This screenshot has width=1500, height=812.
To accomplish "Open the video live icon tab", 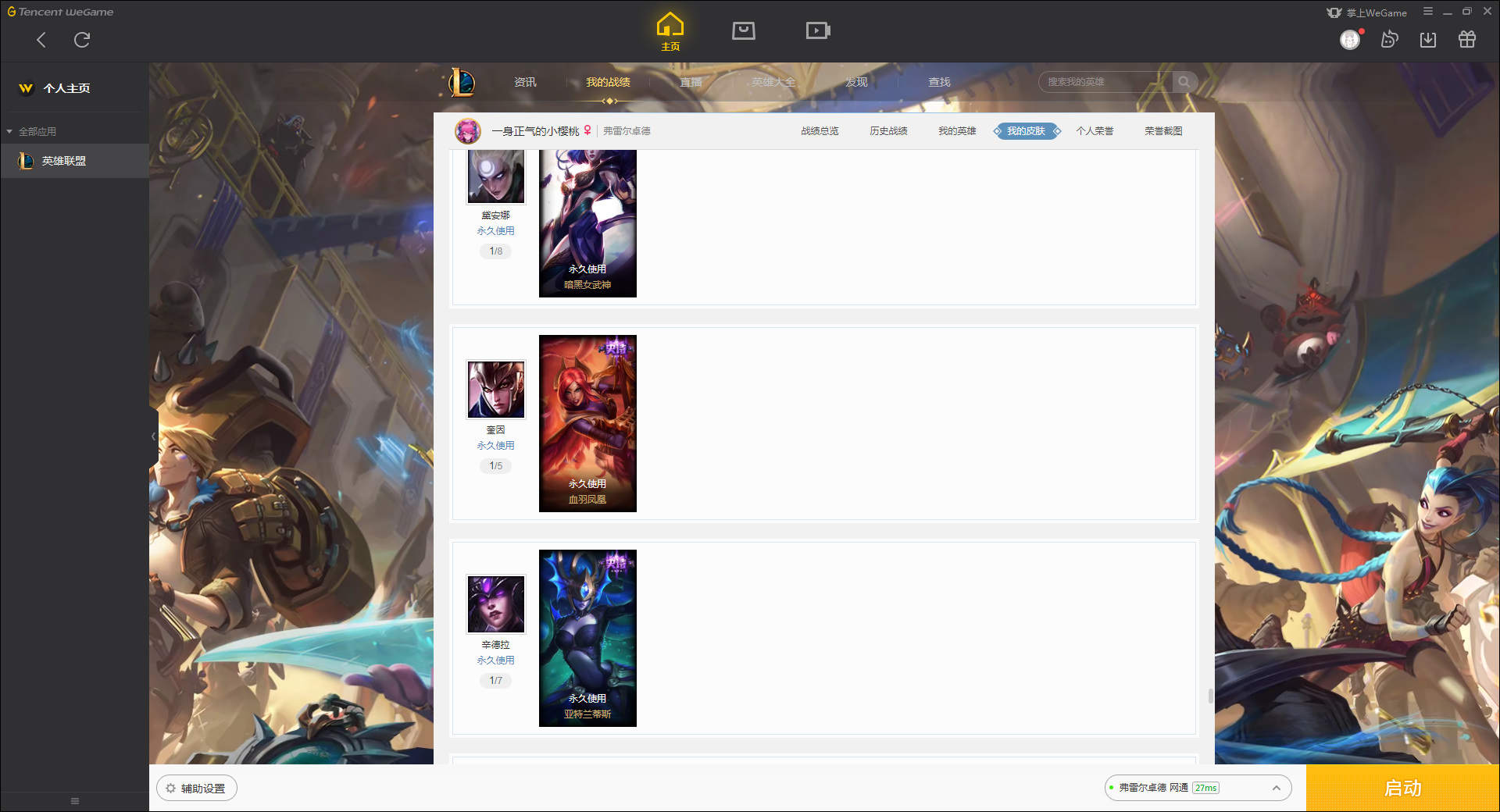I will pyautogui.click(x=818, y=31).
